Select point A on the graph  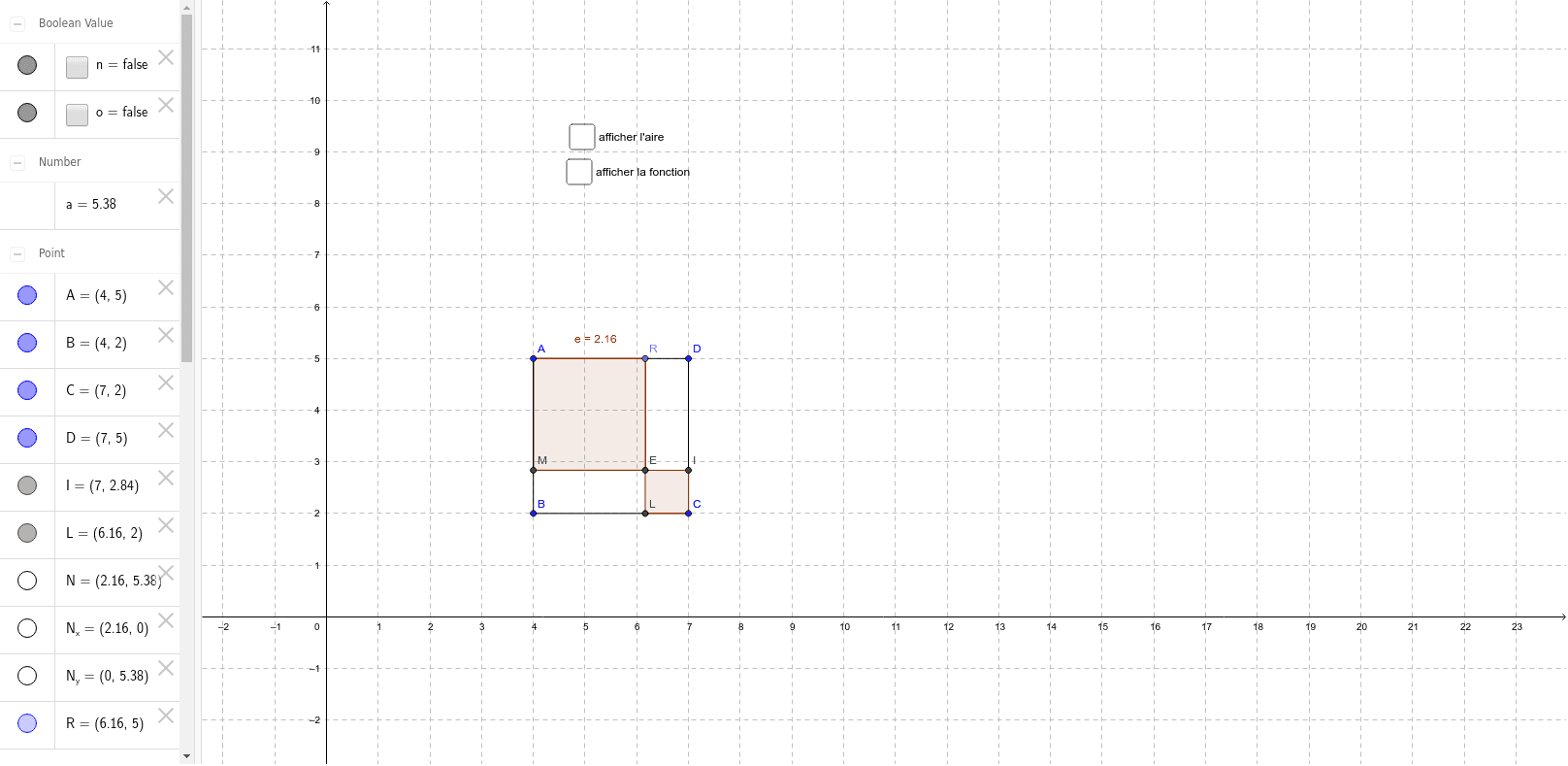pos(534,359)
